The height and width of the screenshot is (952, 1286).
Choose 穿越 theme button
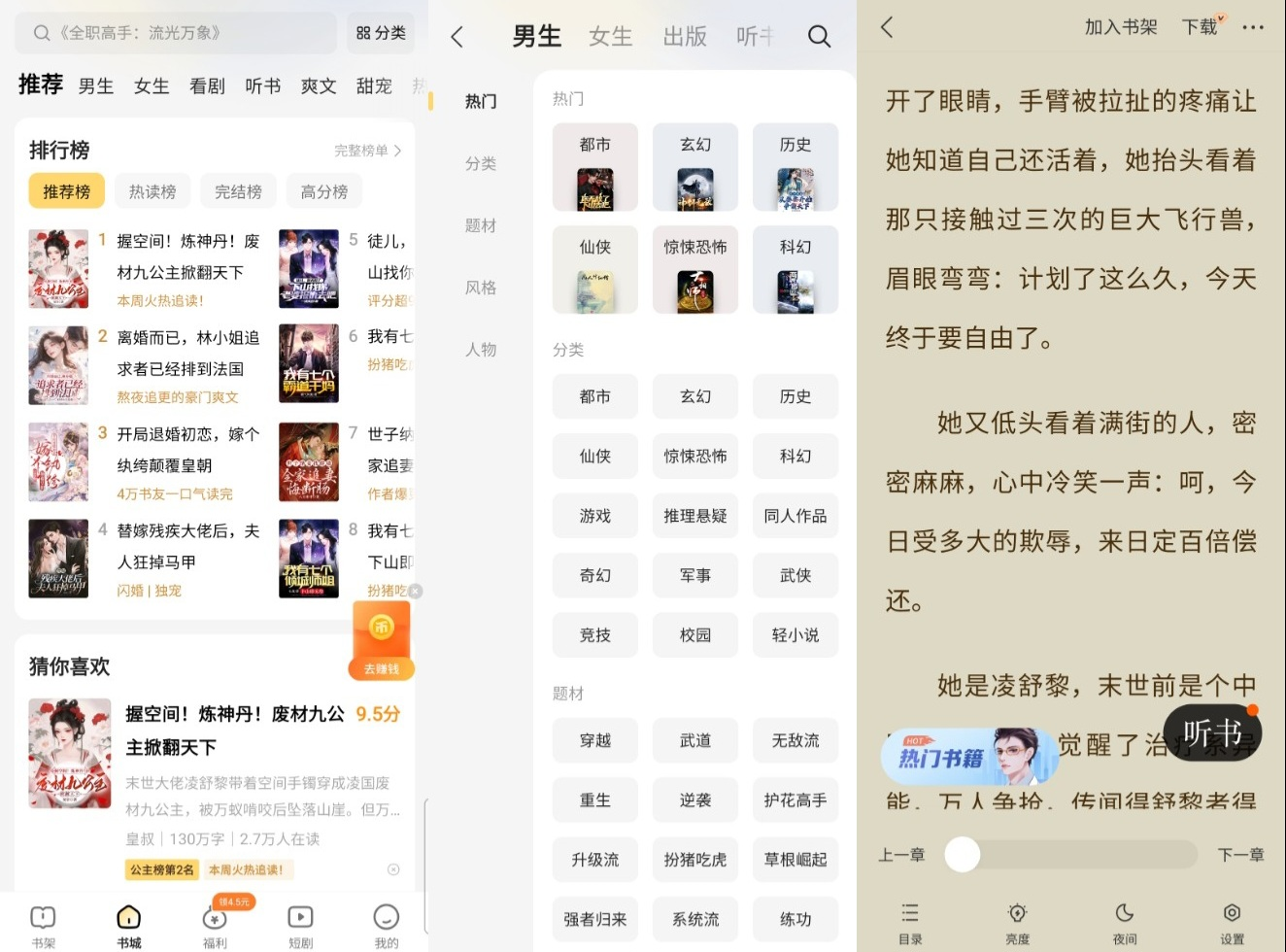pyautogui.click(x=595, y=740)
